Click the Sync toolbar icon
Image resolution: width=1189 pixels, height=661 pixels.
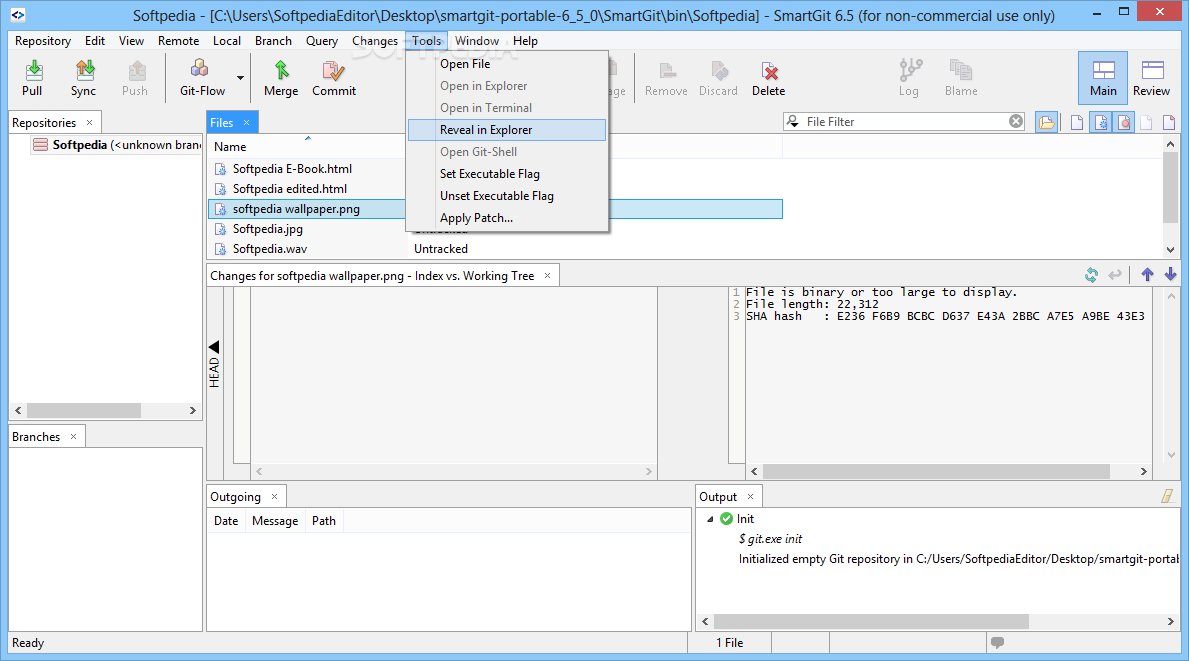point(83,78)
